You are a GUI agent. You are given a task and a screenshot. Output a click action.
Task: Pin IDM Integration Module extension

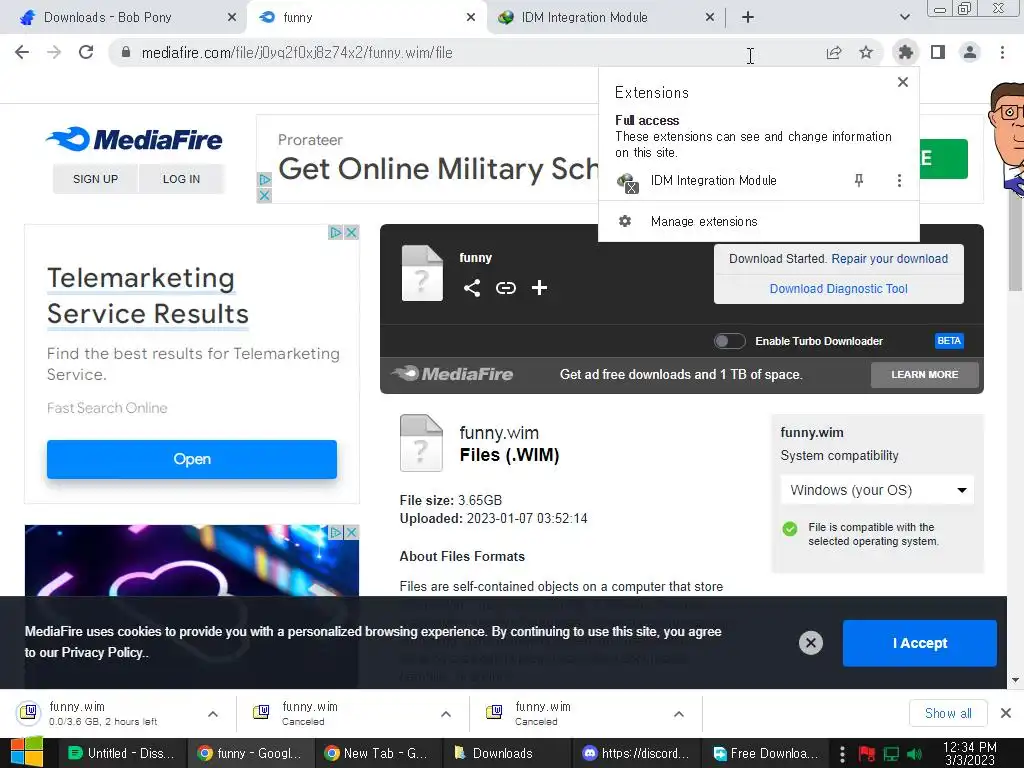pyautogui.click(x=859, y=180)
